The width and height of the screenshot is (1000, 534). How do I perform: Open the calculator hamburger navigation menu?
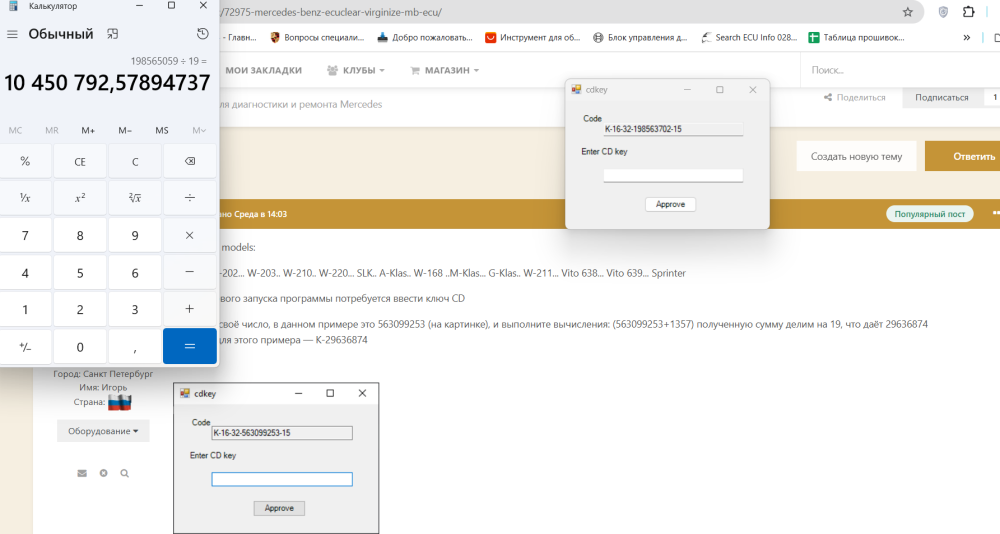coord(12,34)
